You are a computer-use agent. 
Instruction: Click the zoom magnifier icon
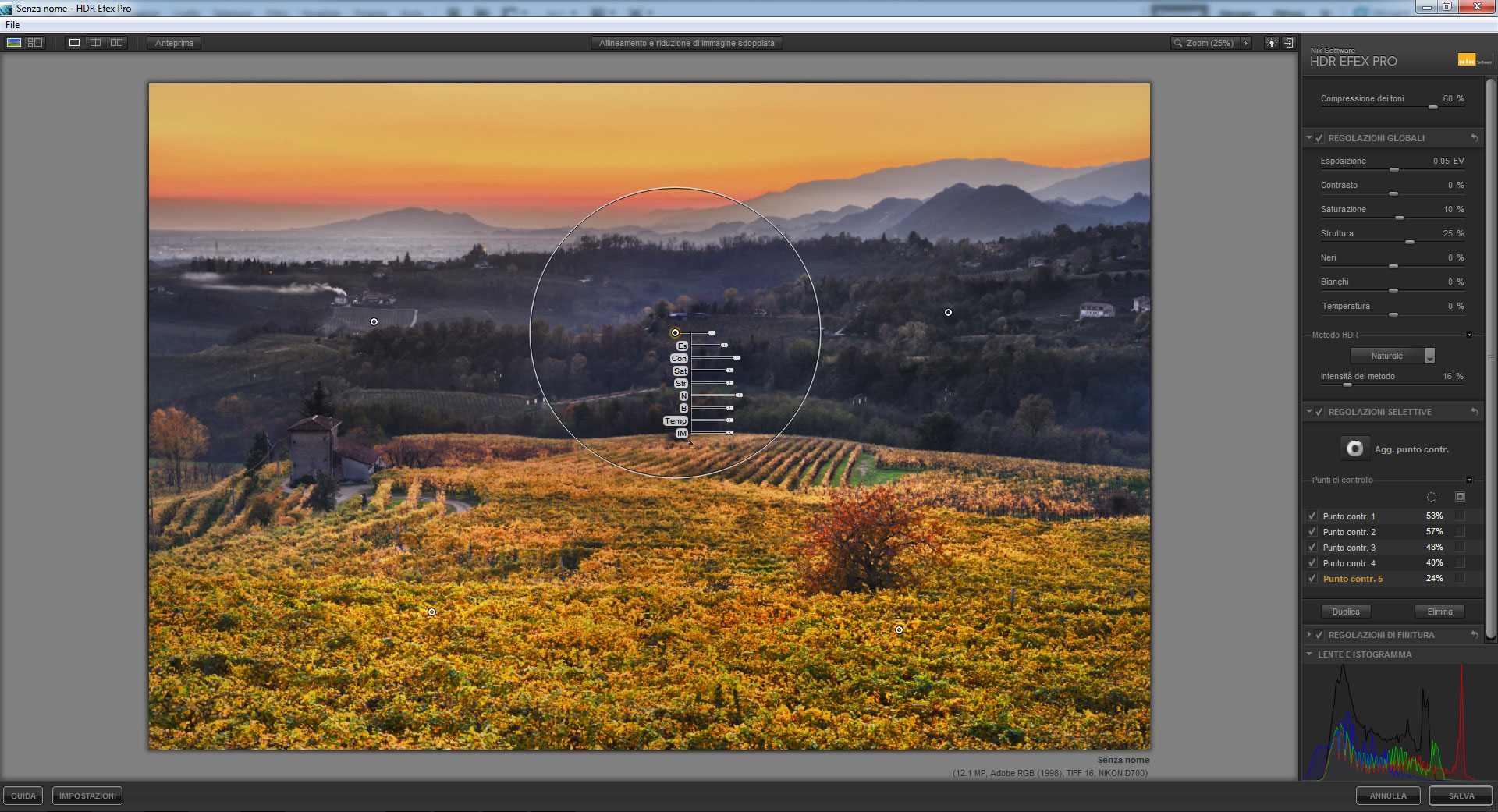tap(1178, 44)
